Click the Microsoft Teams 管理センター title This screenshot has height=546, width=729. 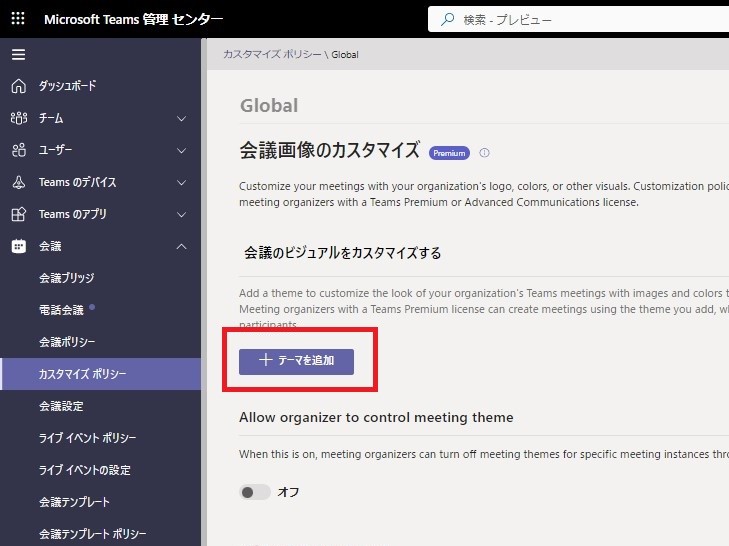[x=133, y=19]
